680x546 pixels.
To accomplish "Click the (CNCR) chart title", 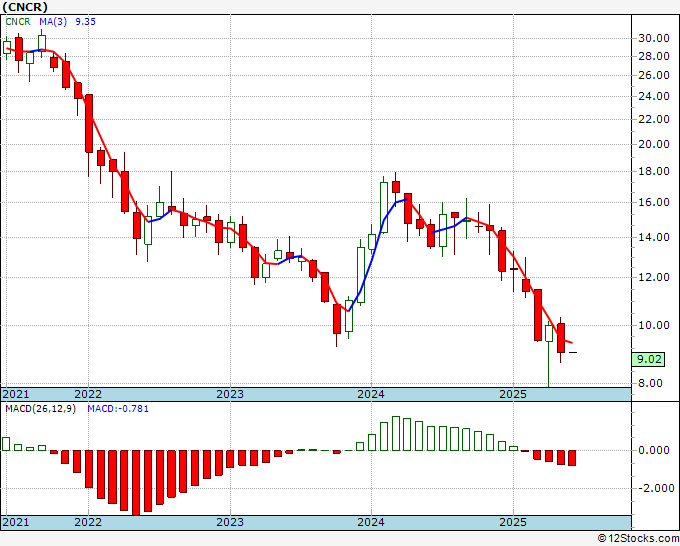I will pyautogui.click(x=25, y=7).
